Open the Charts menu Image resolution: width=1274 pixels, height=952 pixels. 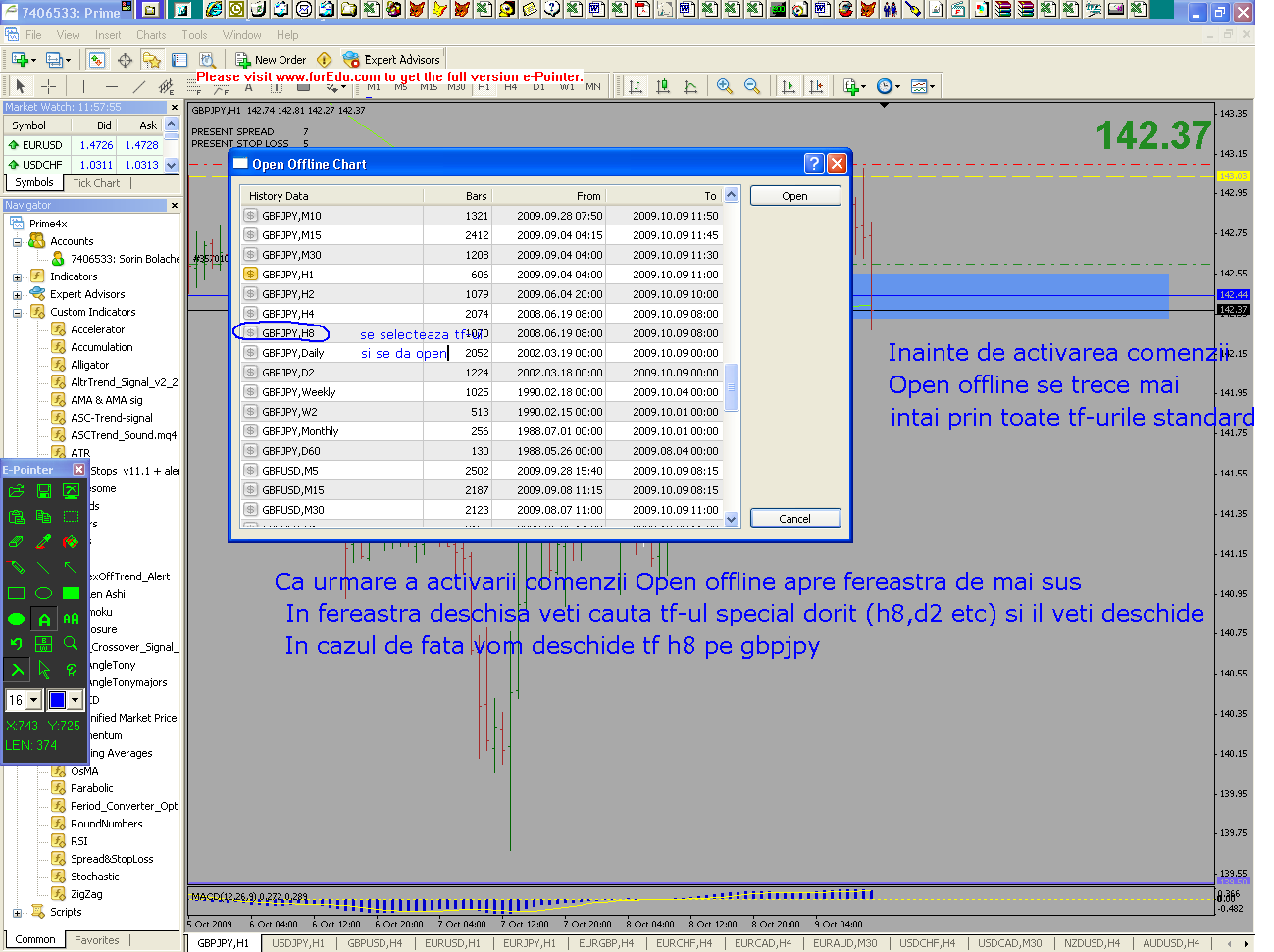pos(151,35)
